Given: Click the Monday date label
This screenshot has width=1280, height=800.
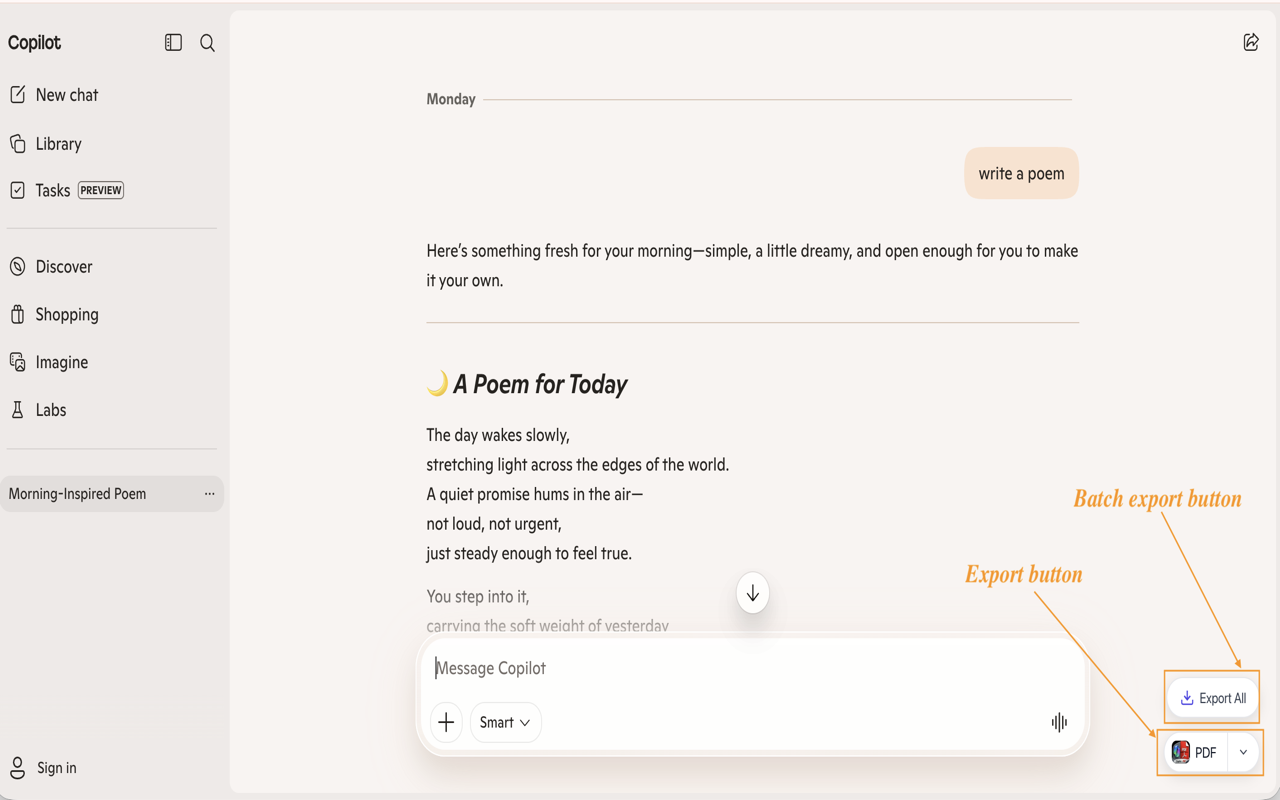Looking at the screenshot, I should [451, 99].
